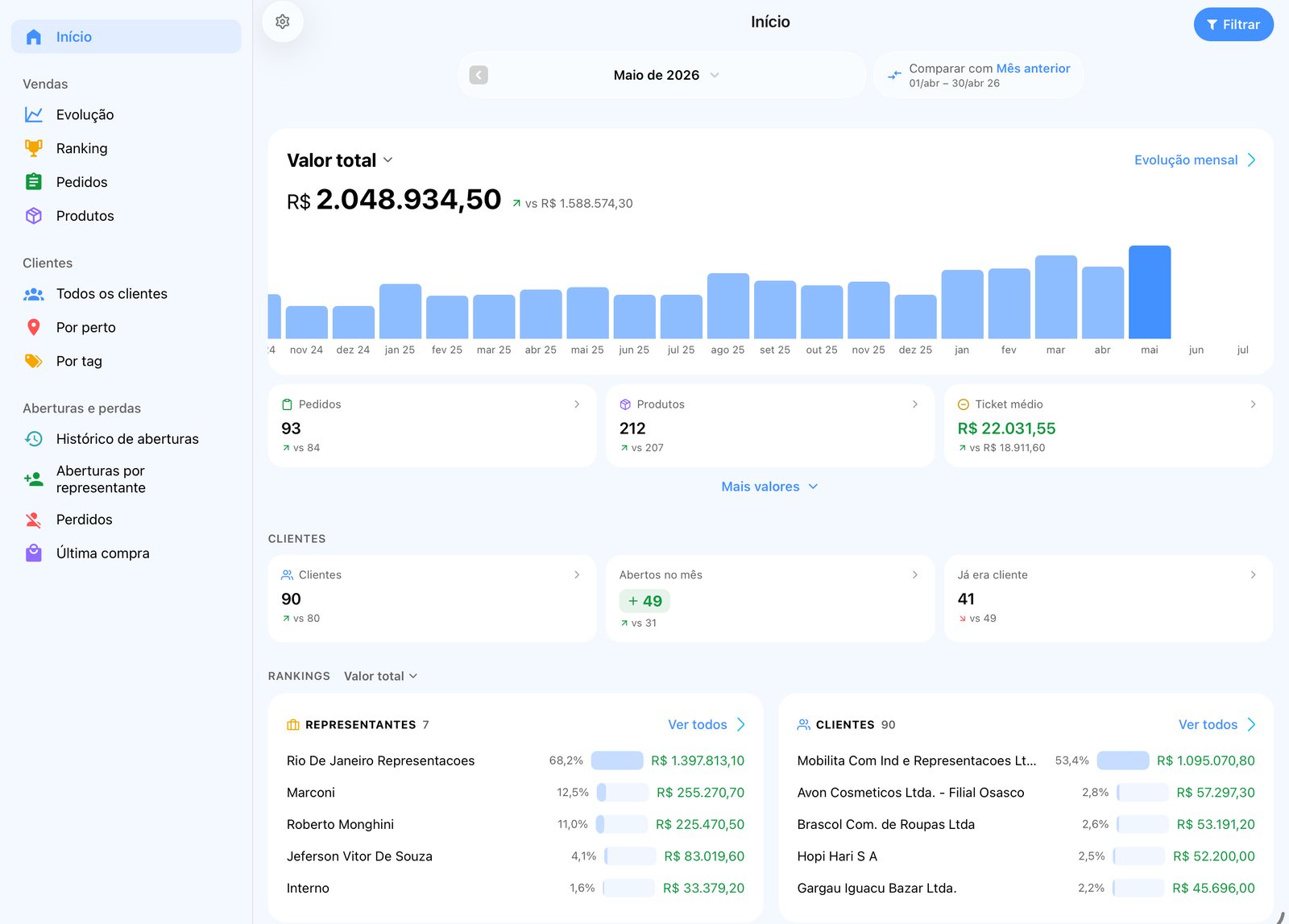Open Abertos no mês card chevron
1289x924 pixels.
(915, 575)
